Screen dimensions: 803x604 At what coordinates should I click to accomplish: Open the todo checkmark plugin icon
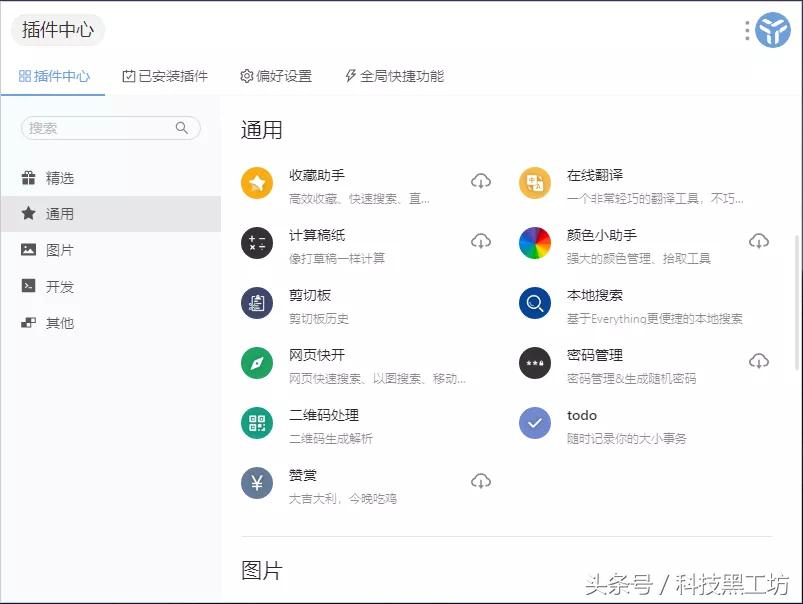tap(535, 424)
